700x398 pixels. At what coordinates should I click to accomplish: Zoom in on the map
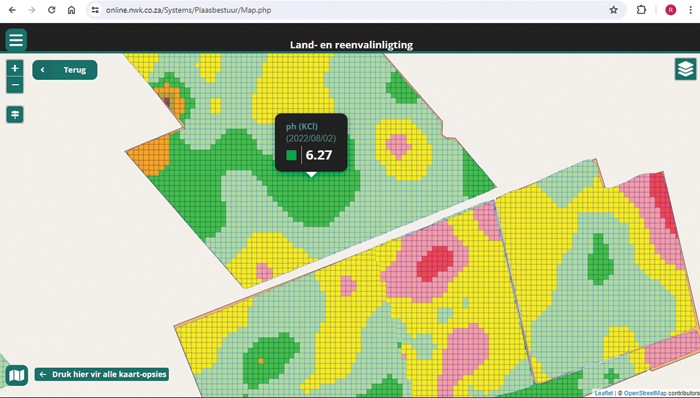click(x=15, y=68)
